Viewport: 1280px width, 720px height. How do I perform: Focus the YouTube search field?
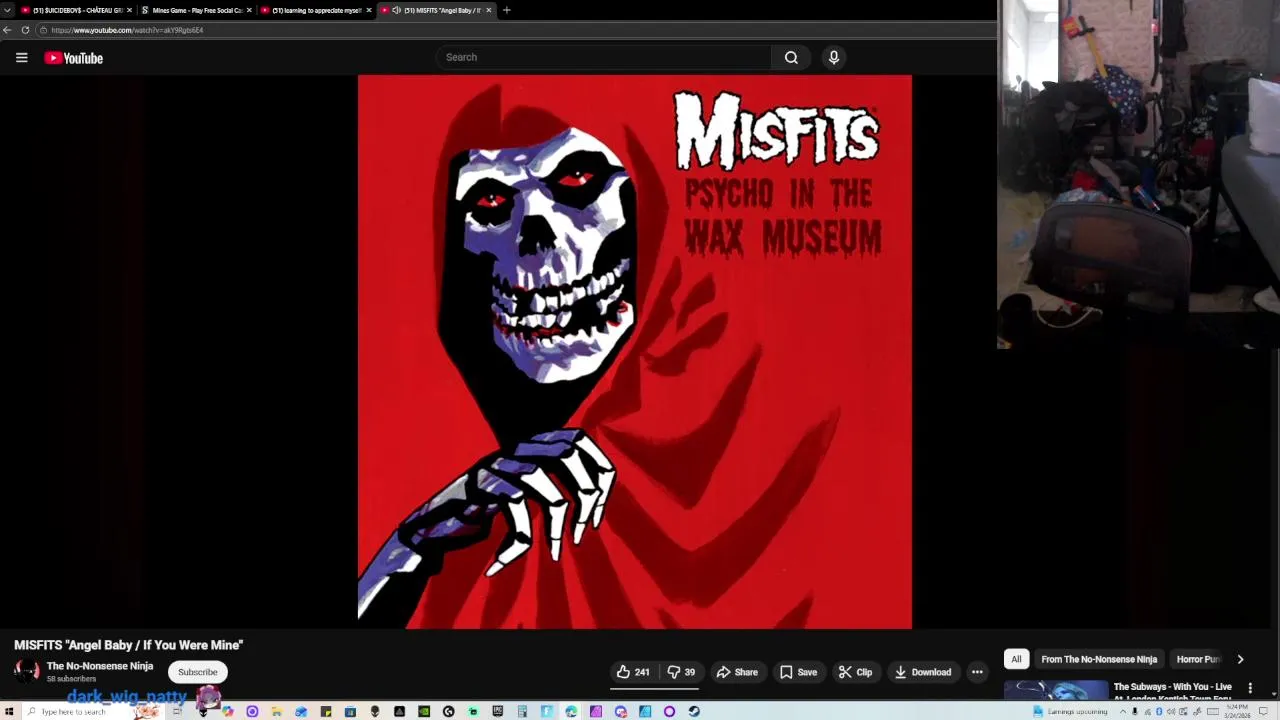click(603, 57)
